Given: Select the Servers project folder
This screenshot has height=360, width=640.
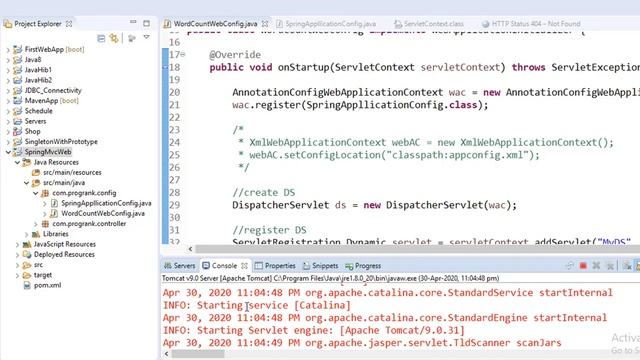Looking at the screenshot, I should click(35, 121).
